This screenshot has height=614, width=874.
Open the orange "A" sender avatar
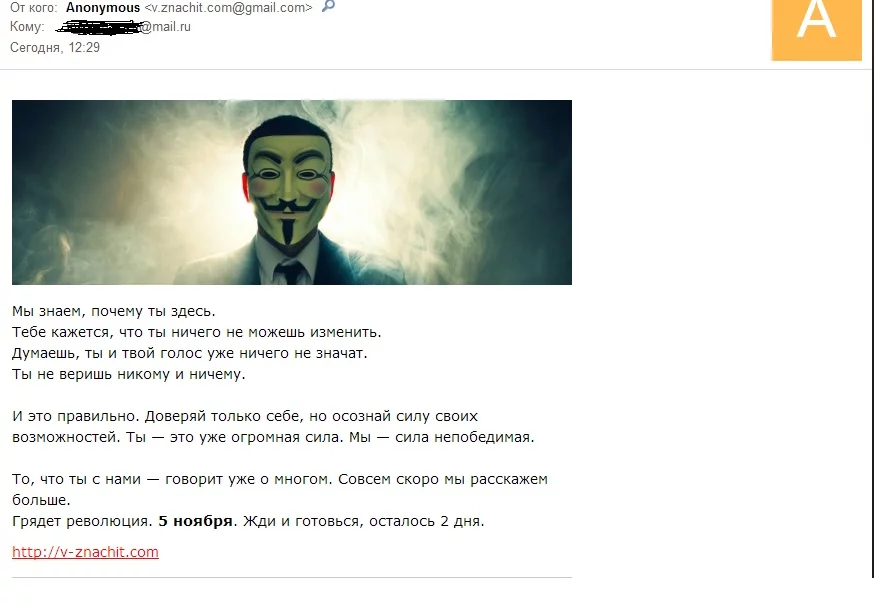(817, 29)
